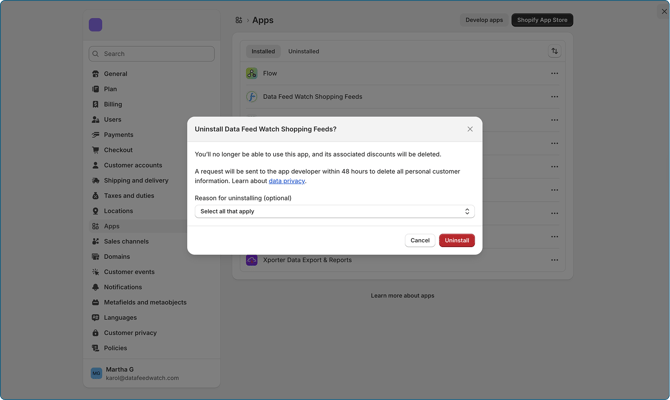
Task: Expand the Reason for uninstalling dropdown
Action: 335,211
